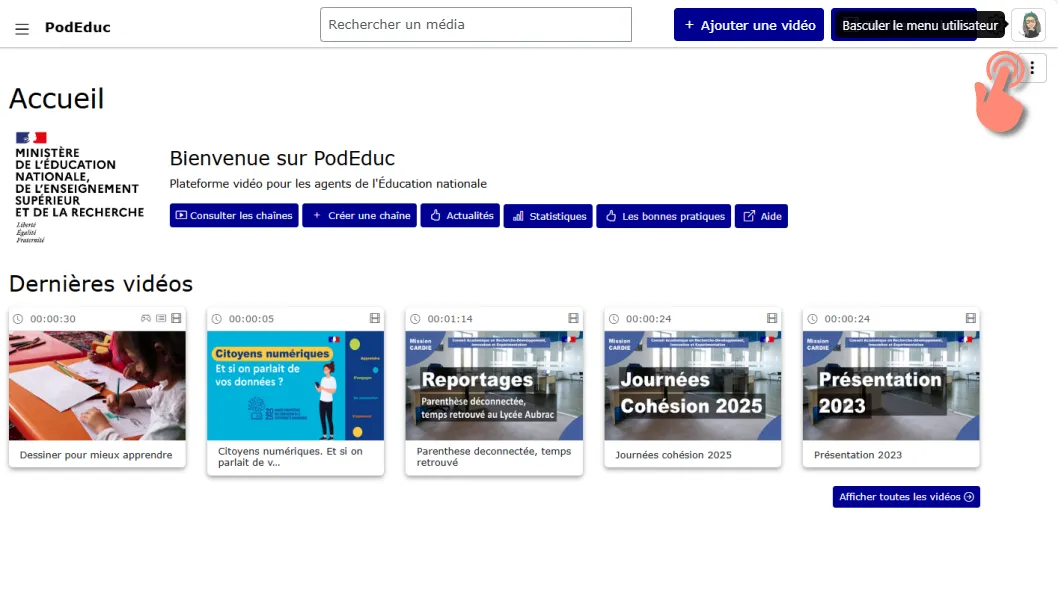The height and width of the screenshot is (595, 1058).
Task: Open the three-dot options menu
Action: point(1032,67)
